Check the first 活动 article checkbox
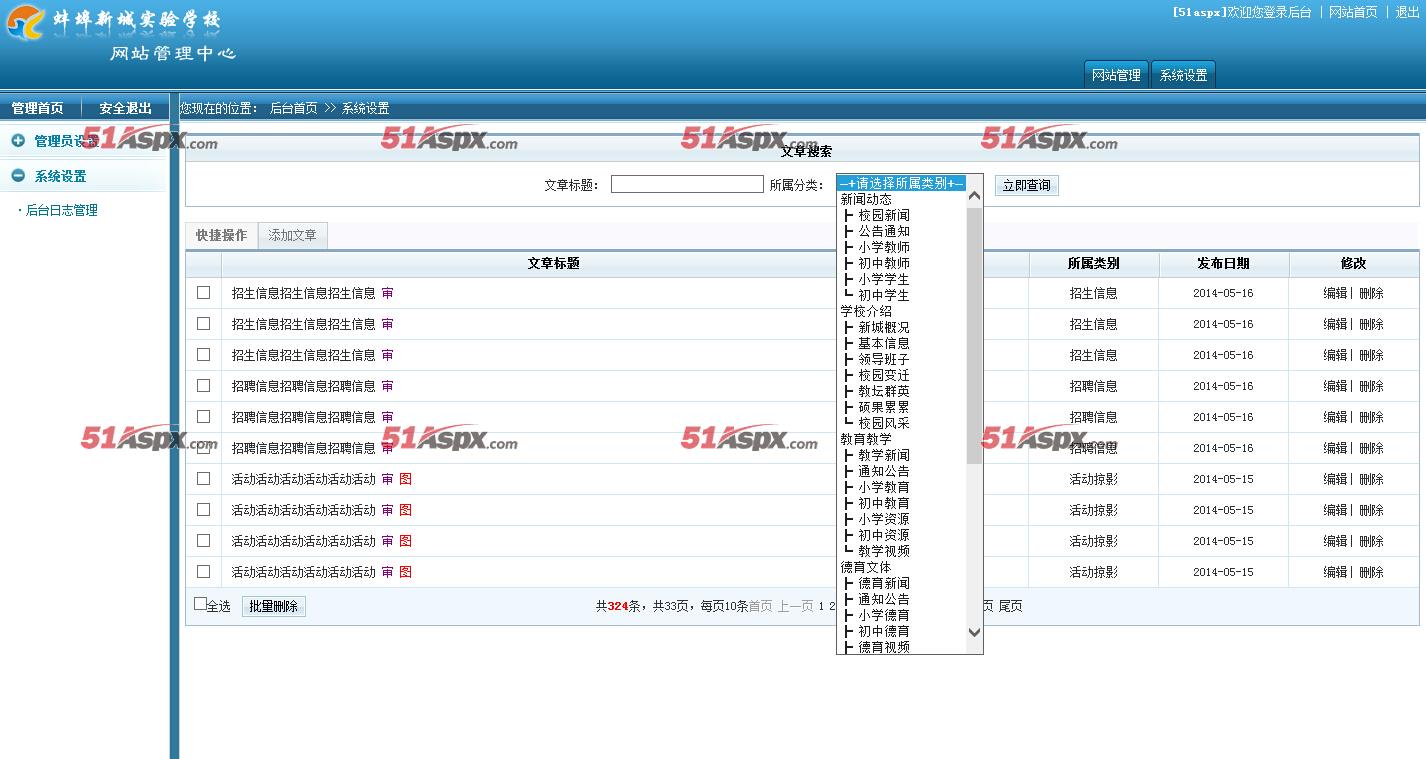The width and height of the screenshot is (1426, 759). (204, 478)
